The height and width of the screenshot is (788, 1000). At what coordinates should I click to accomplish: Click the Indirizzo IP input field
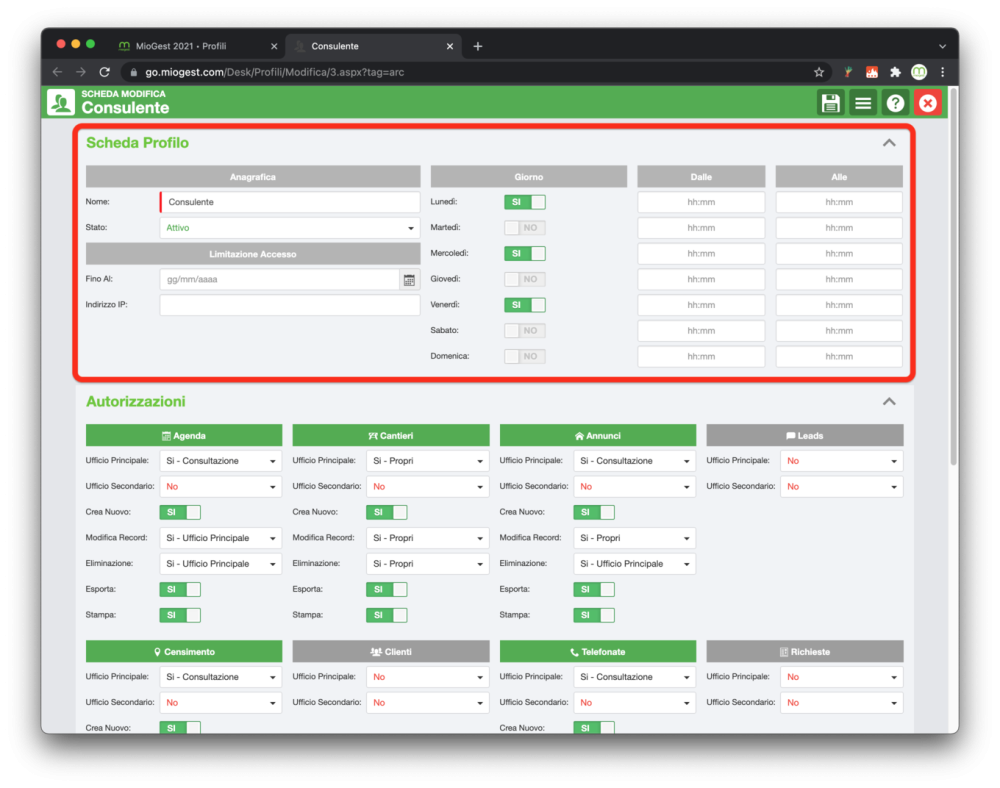pyautogui.click(x=290, y=305)
